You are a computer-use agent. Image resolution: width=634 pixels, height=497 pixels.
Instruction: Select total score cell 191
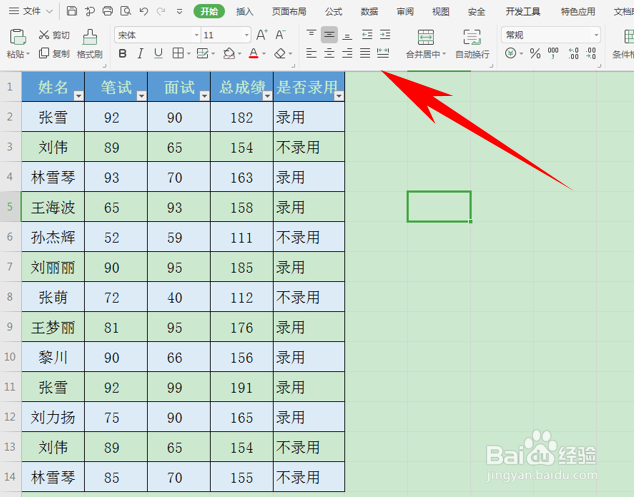[242, 387]
